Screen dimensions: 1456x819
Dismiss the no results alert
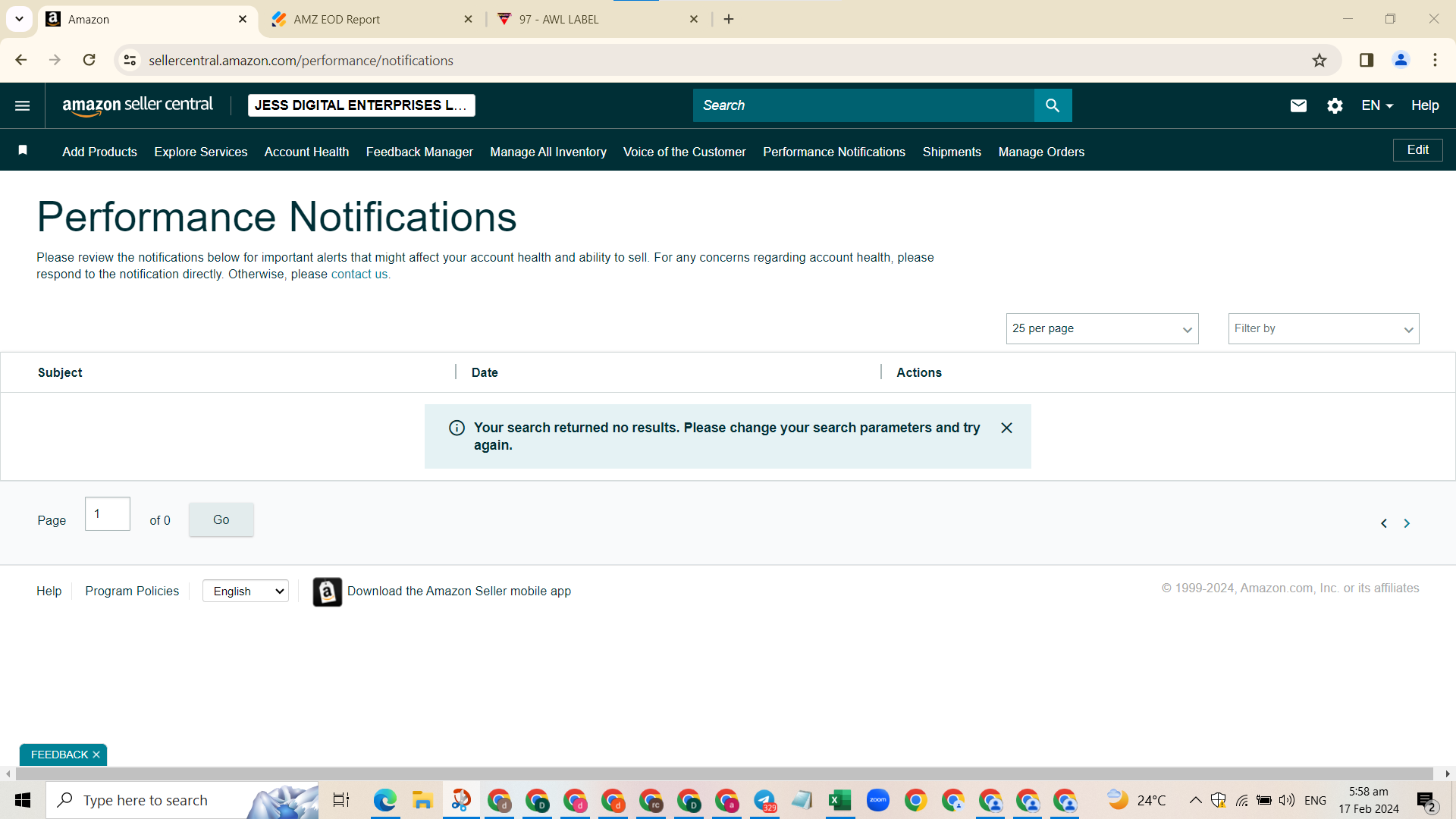(1006, 428)
